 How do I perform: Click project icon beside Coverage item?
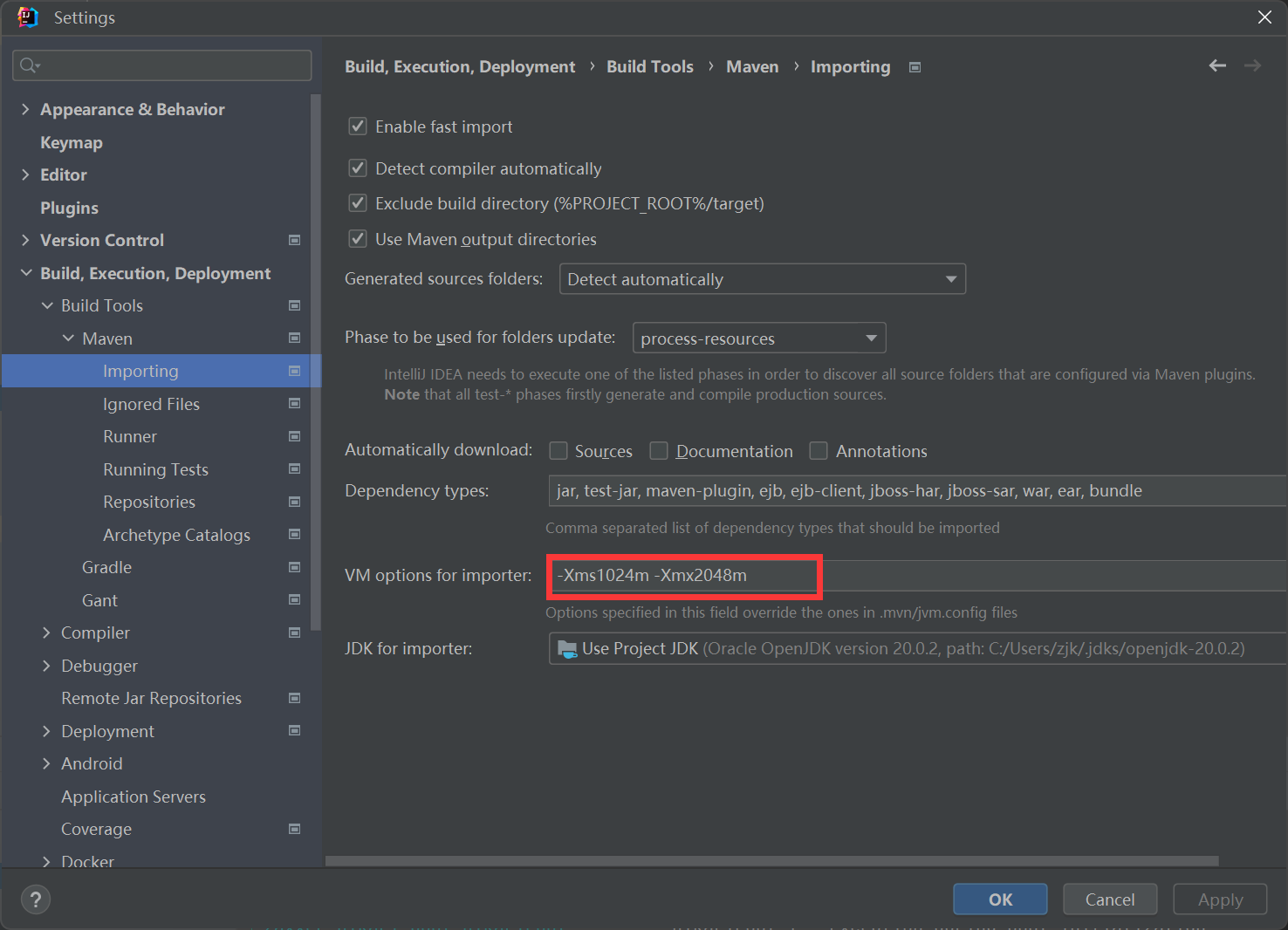(x=295, y=829)
